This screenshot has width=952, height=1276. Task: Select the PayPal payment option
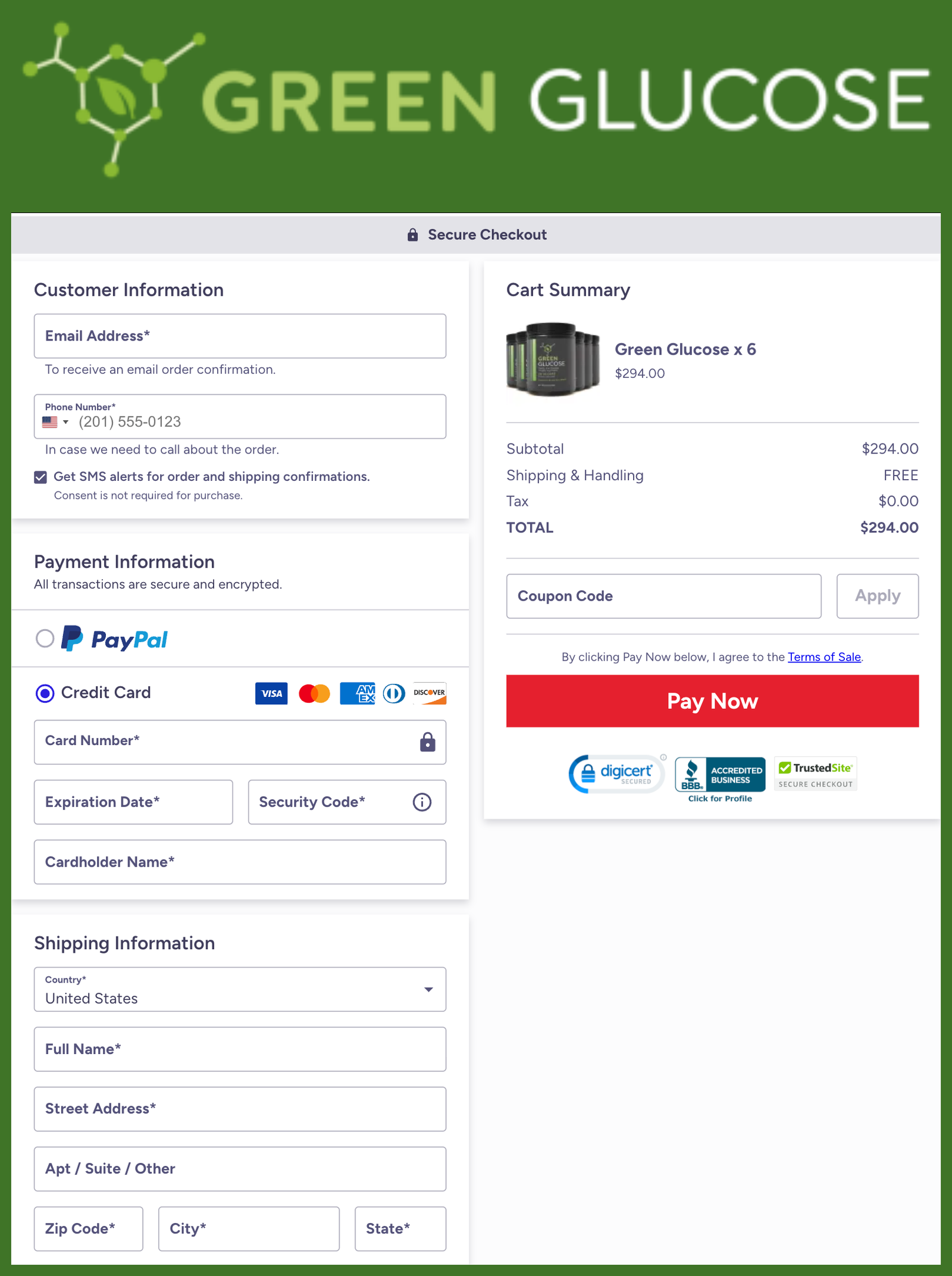tap(45, 639)
